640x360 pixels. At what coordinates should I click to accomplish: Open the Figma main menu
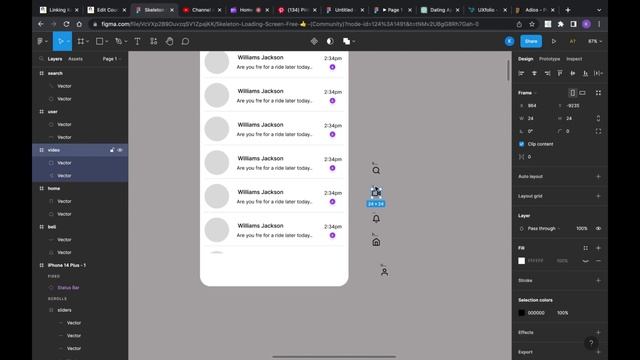[41, 41]
